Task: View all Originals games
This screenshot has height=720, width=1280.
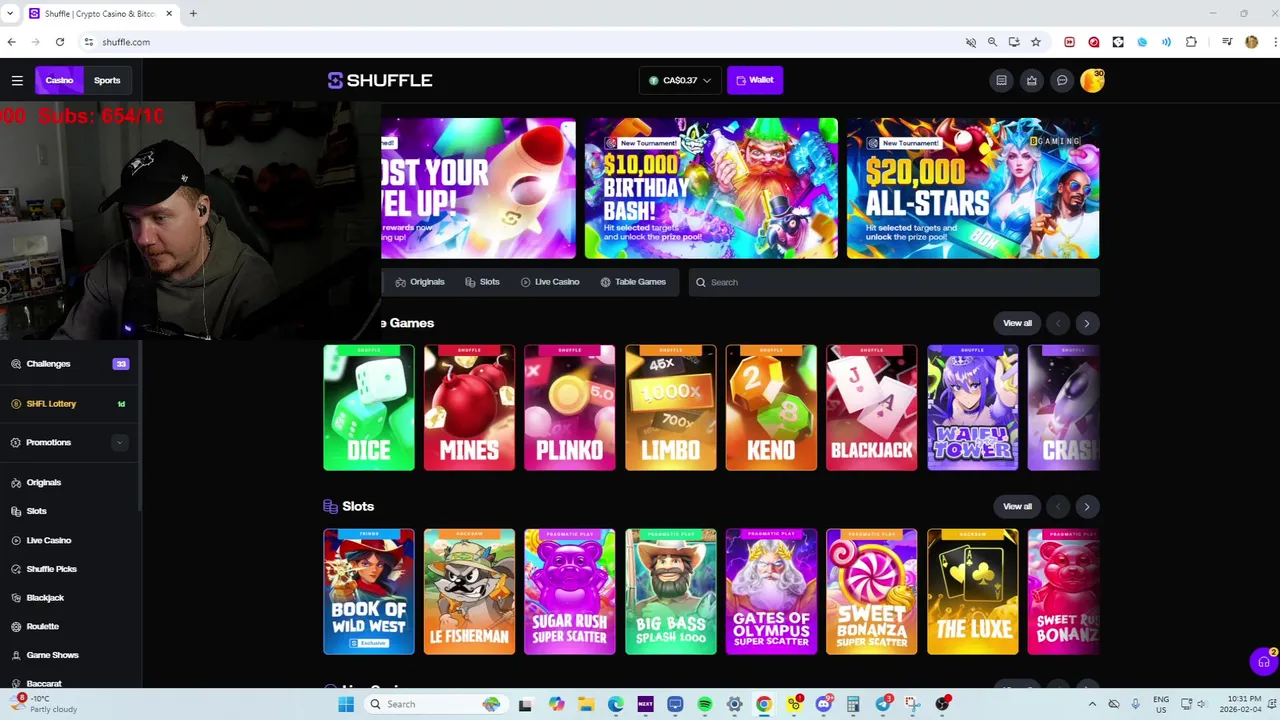Action: coord(1017,323)
